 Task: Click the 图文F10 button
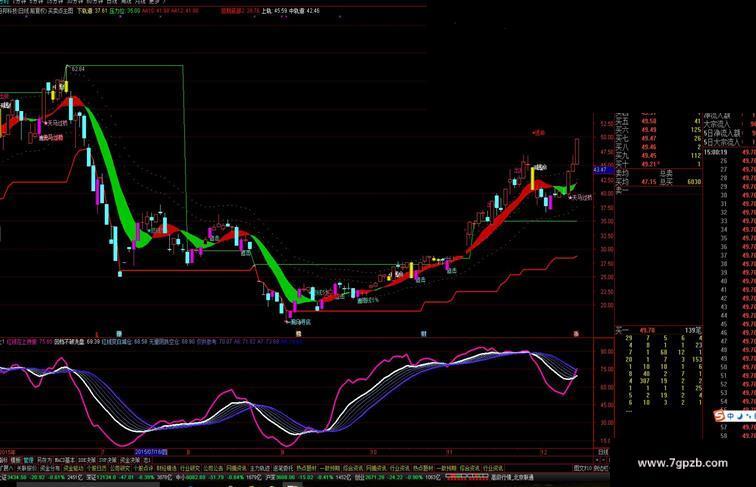(x=583, y=468)
